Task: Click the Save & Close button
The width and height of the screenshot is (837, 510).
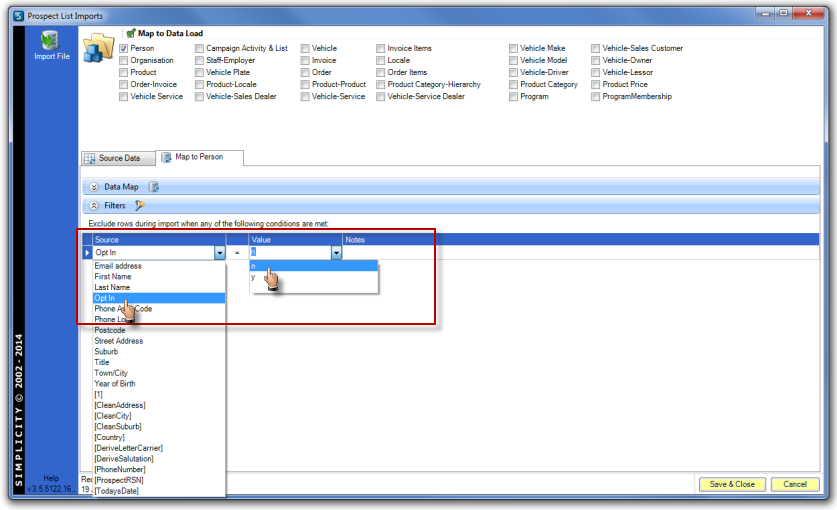Action: click(732, 484)
